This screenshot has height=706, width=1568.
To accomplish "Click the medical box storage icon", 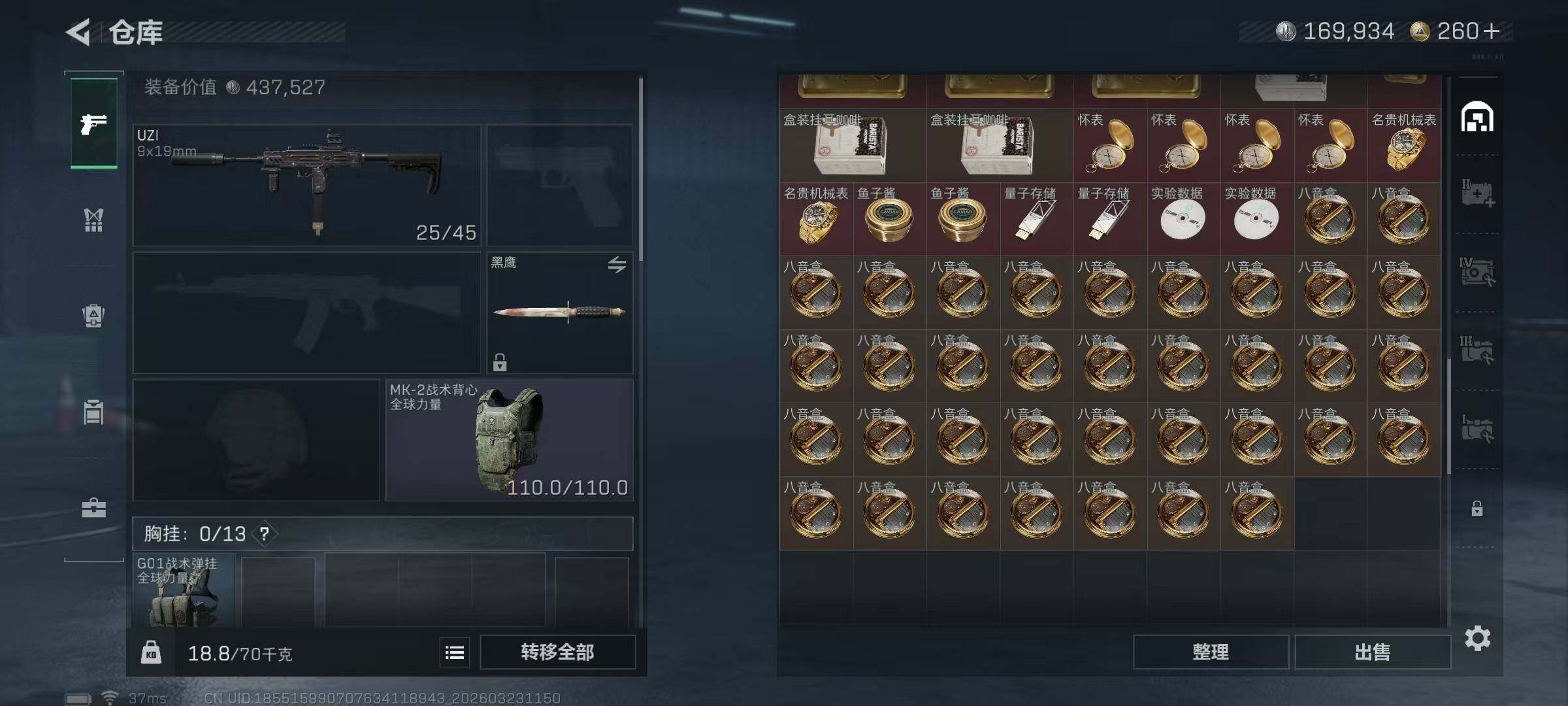I will click(1477, 193).
